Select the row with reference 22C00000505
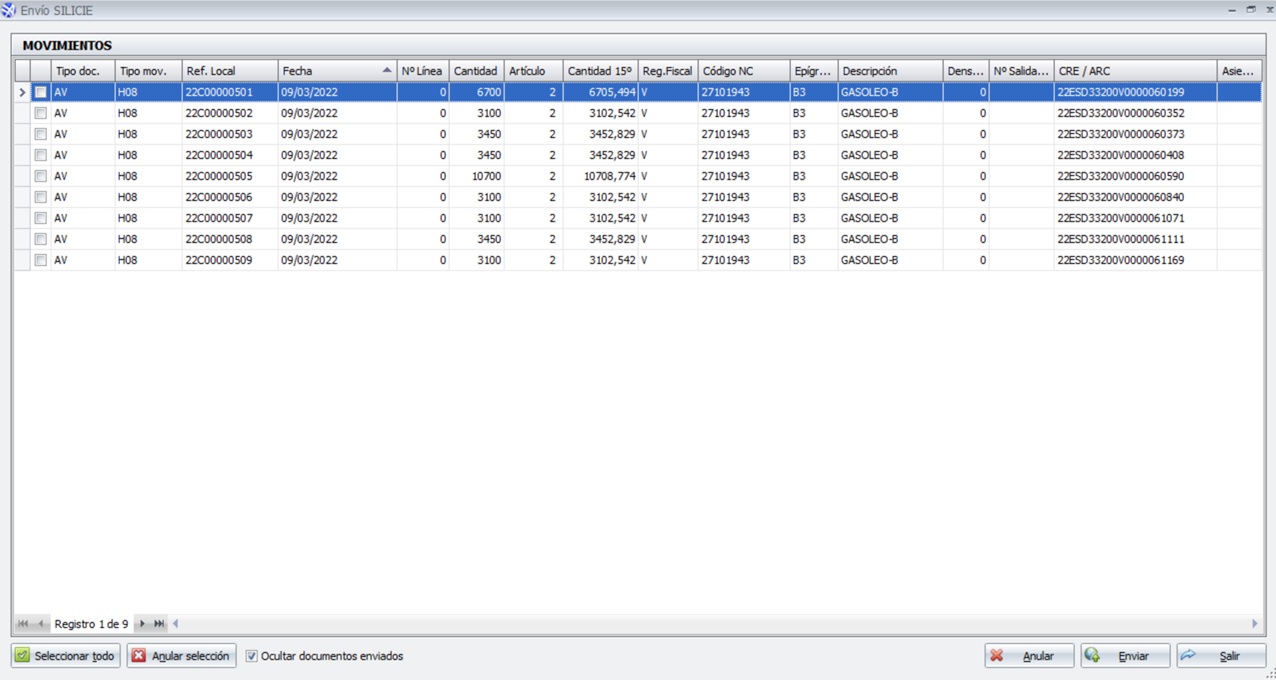The height and width of the screenshot is (680, 1276). point(219,176)
